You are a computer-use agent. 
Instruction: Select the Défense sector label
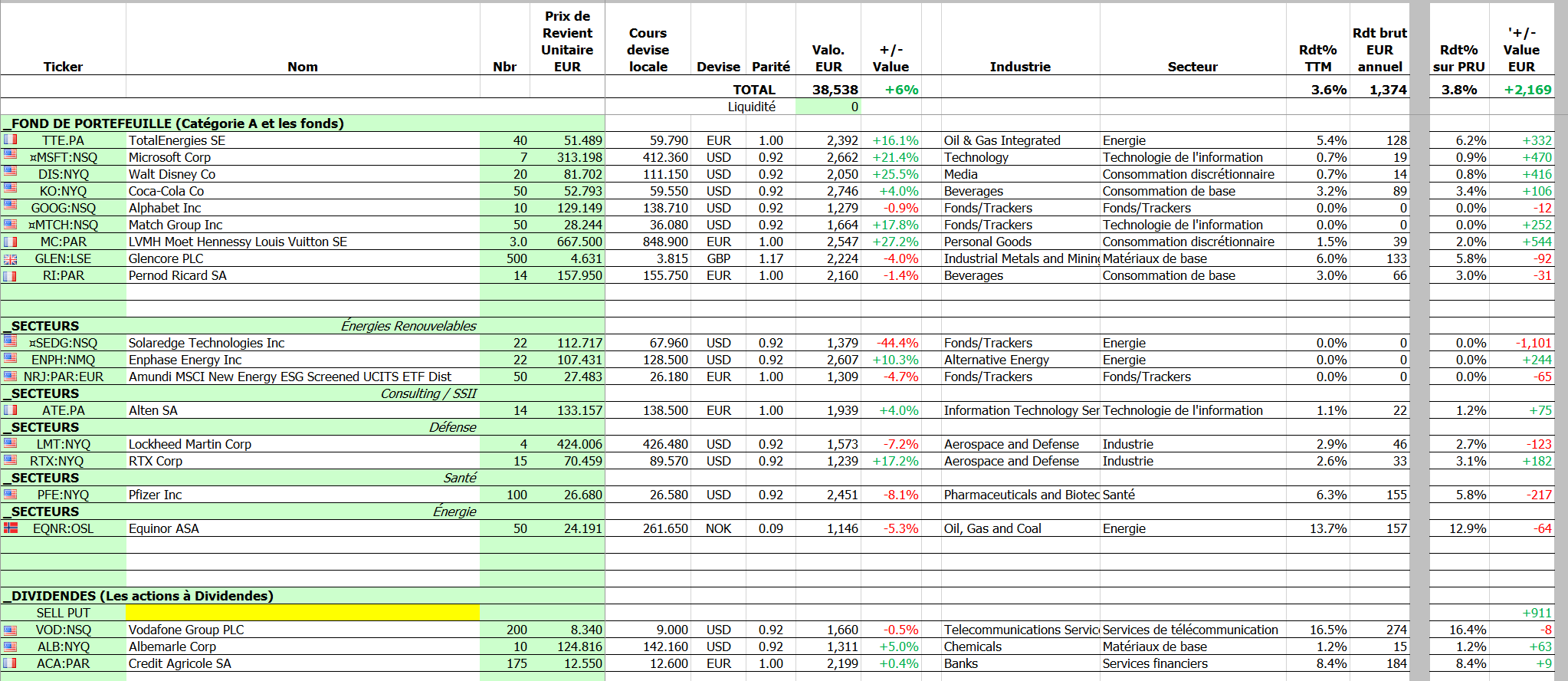pyautogui.click(x=452, y=427)
